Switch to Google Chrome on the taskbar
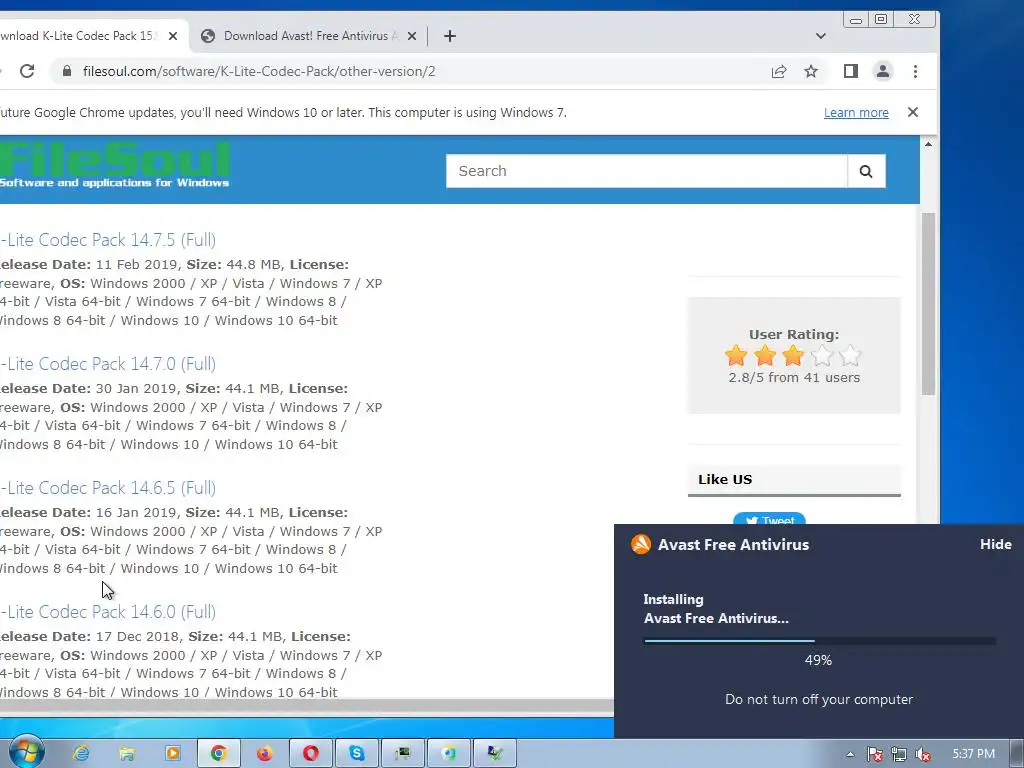Screen dimensions: 1024x768 [x=219, y=754]
